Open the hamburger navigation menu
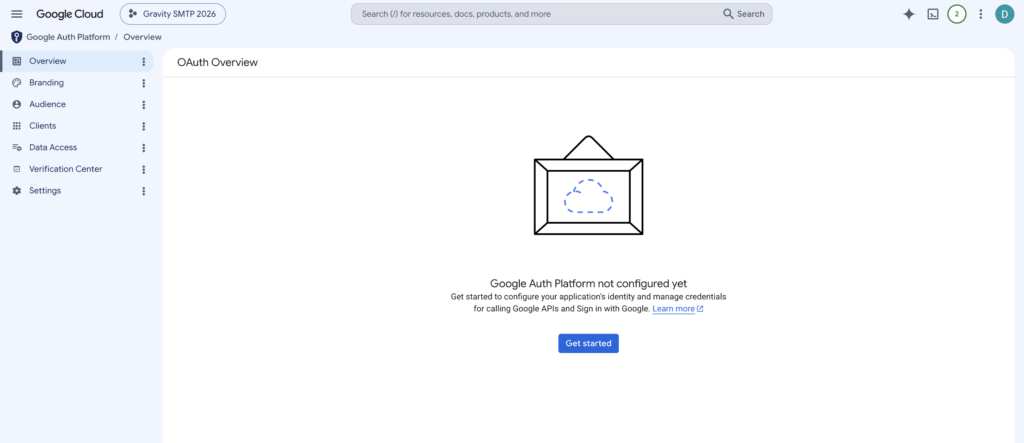The height and width of the screenshot is (443, 1024). (x=17, y=14)
